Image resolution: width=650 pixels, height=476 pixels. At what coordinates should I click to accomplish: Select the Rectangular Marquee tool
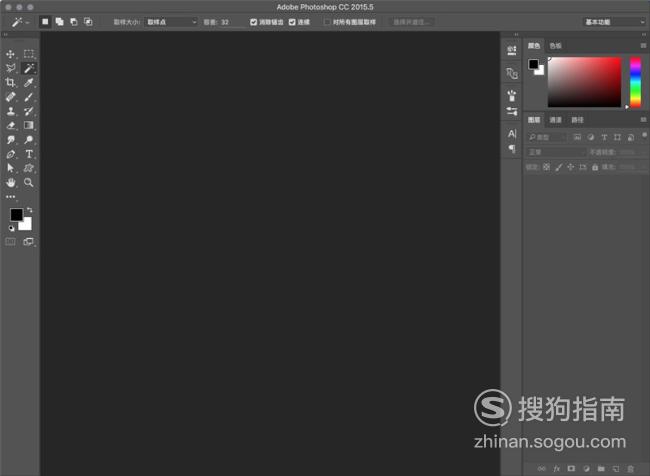pos(29,54)
